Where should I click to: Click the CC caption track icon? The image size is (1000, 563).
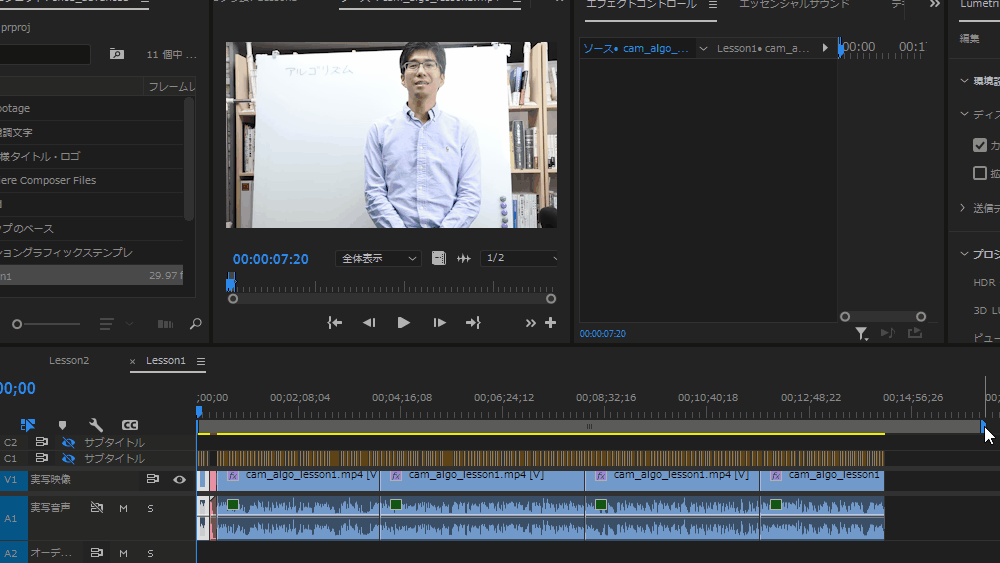[x=130, y=425]
